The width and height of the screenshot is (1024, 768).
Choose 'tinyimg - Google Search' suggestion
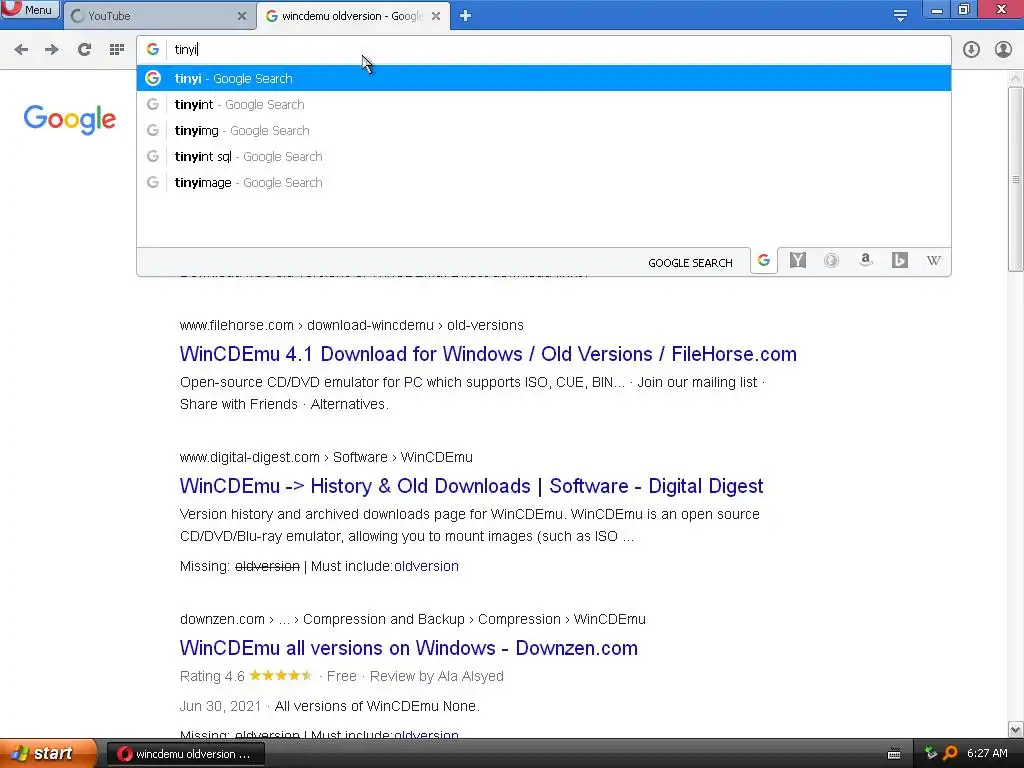(x=543, y=131)
